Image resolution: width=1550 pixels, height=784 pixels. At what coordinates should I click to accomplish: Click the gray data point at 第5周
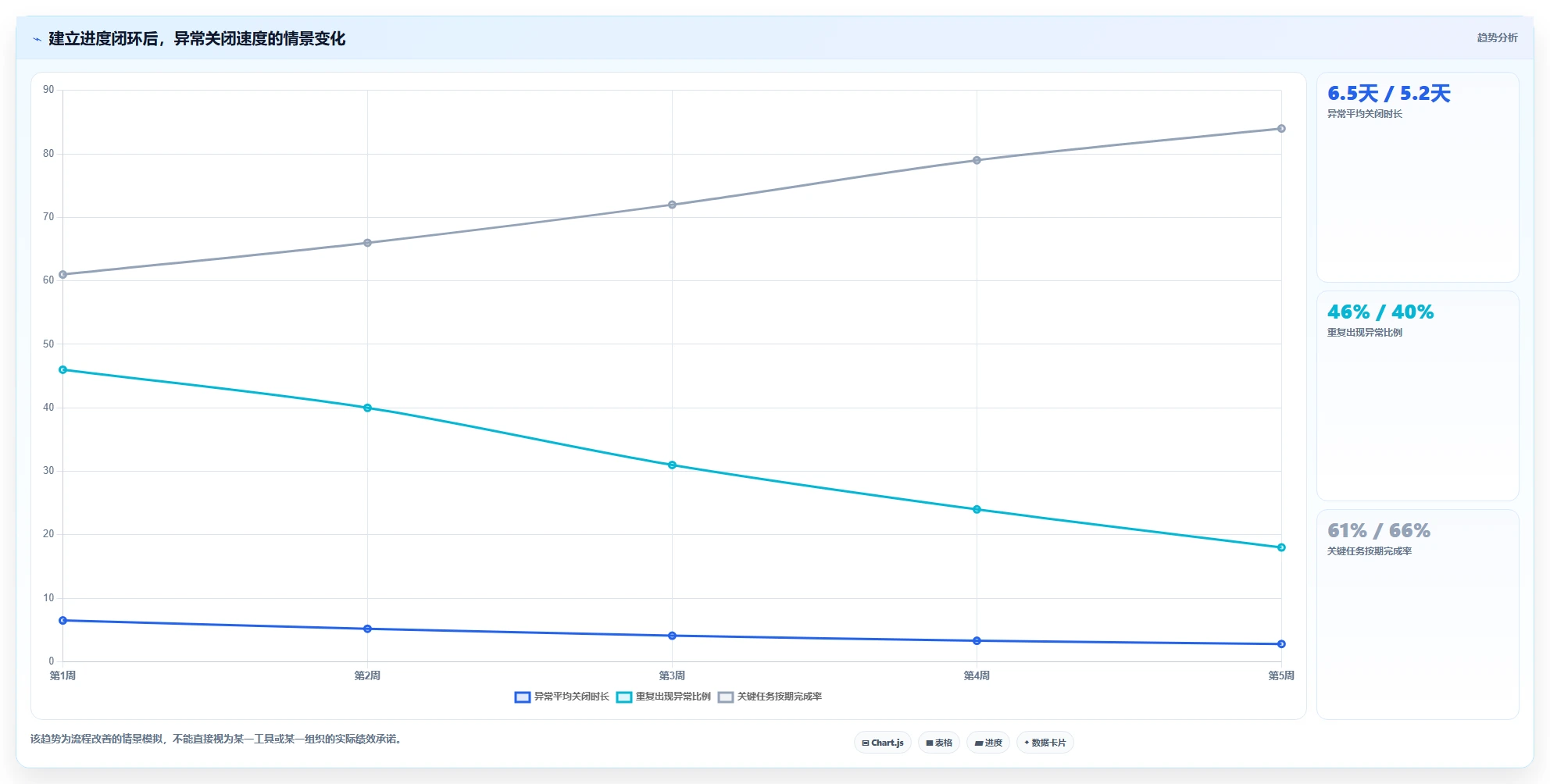[1281, 129]
